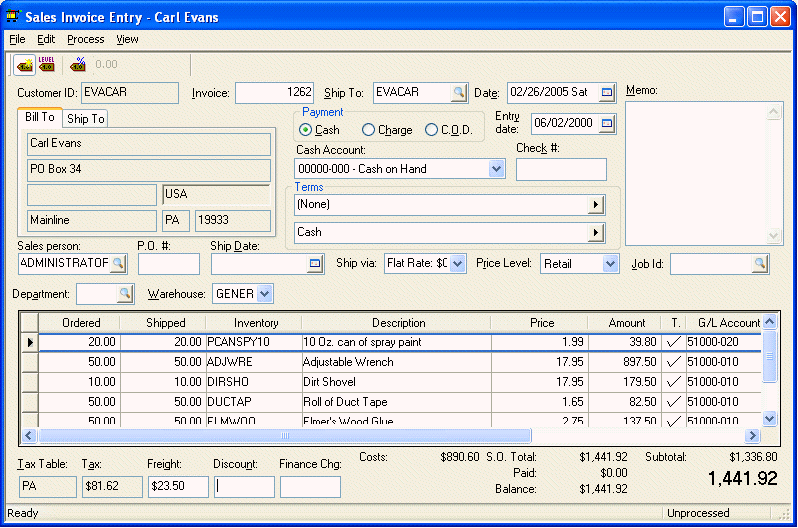The image size is (798, 528).
Task: Click grid scroll down arrow
Action: coord(770,419)
